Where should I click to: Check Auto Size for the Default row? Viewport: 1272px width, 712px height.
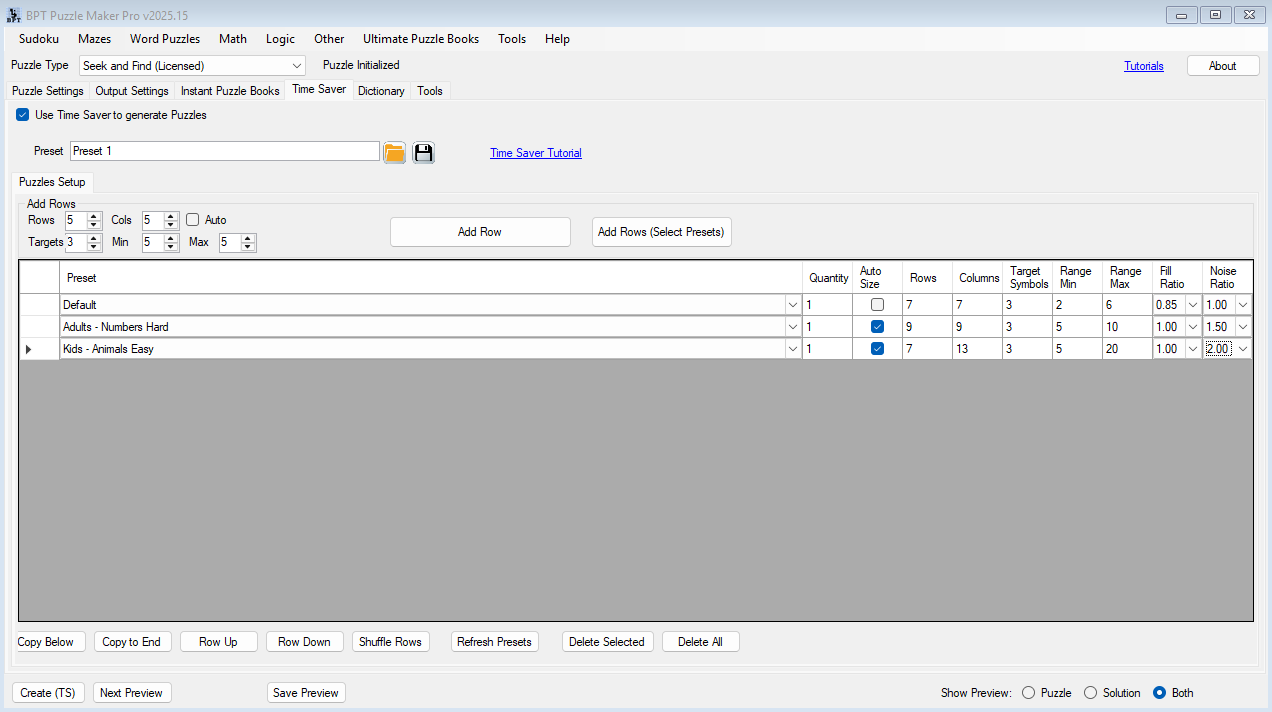coord(877,305)
